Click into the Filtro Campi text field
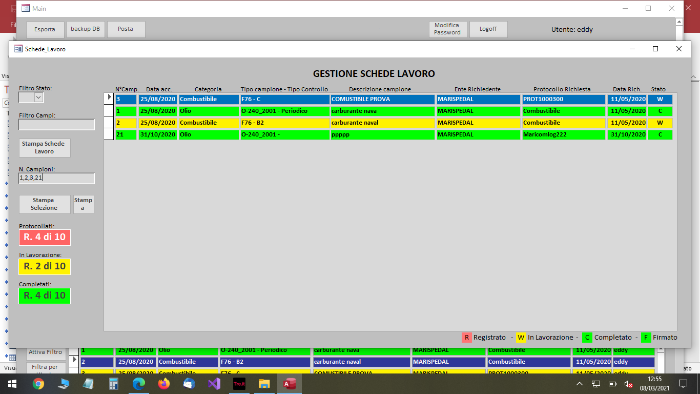Viewport: 700px width, 394px height. (57, 124)
